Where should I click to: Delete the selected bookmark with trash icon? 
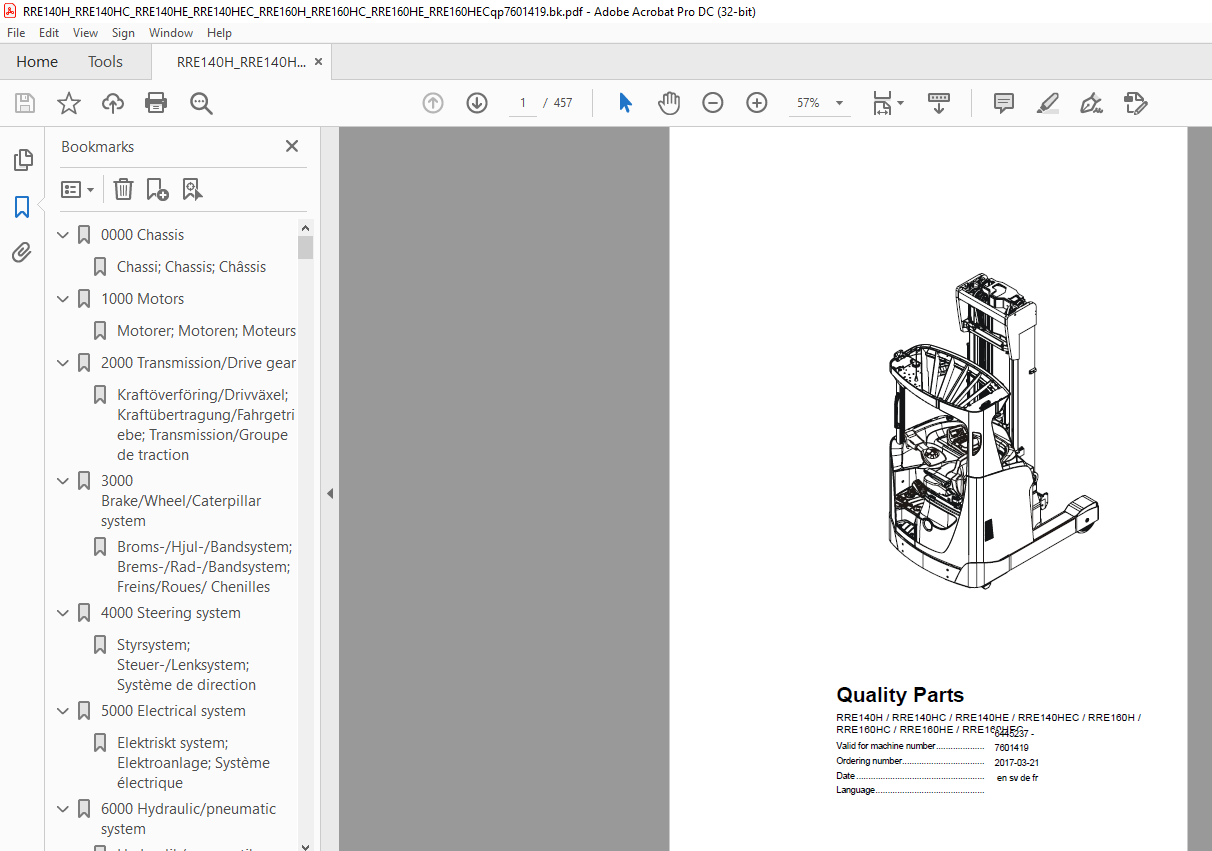[x=123, y=189]
